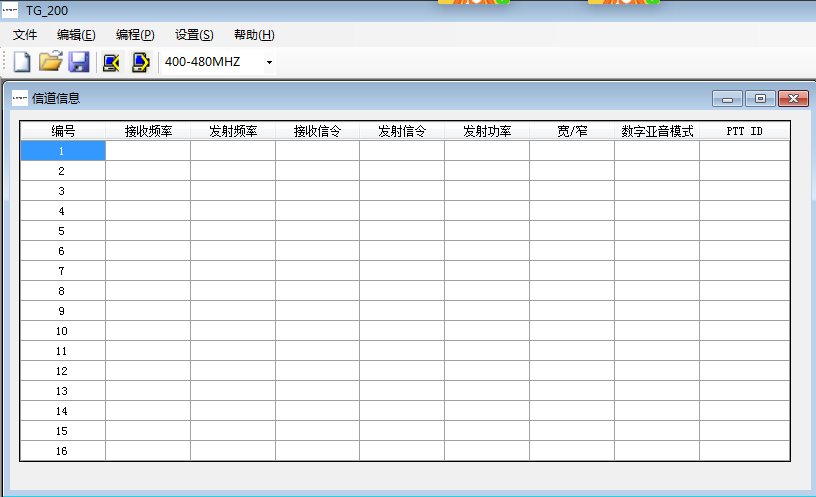Minimize the 信道信息 child window
Viewport: 816px width, 497px height.
727,98
